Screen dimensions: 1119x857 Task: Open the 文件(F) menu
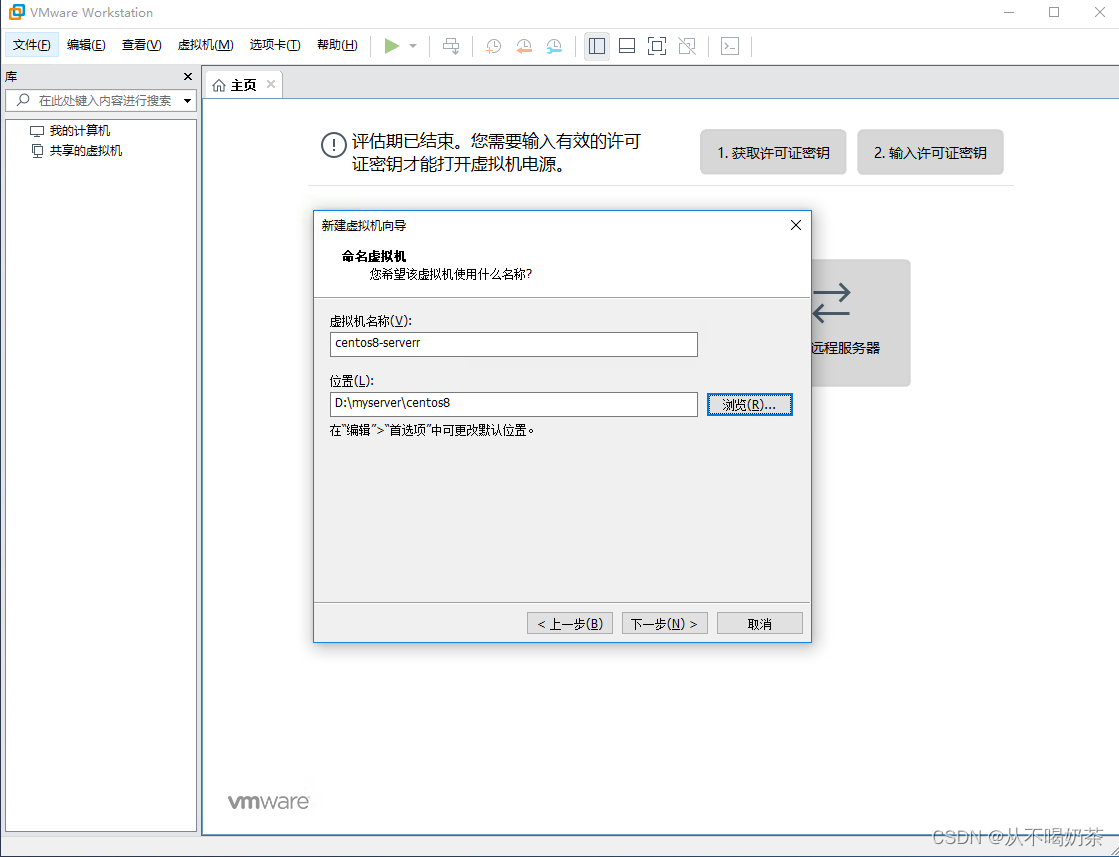click(x=31, y=45)
